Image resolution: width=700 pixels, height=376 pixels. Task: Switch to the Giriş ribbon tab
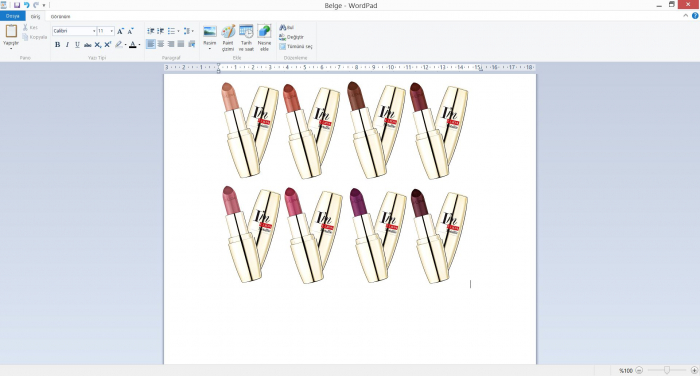35,16
